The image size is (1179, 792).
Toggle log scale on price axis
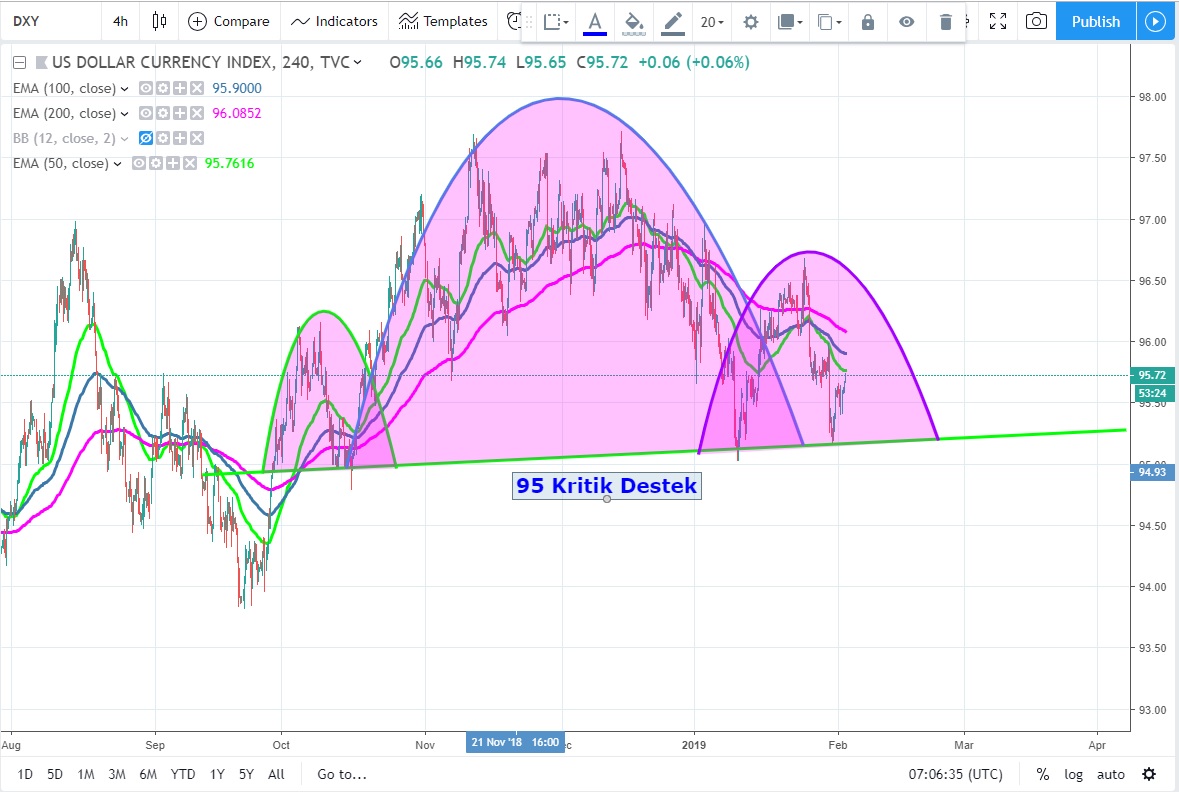(1073, 774)
